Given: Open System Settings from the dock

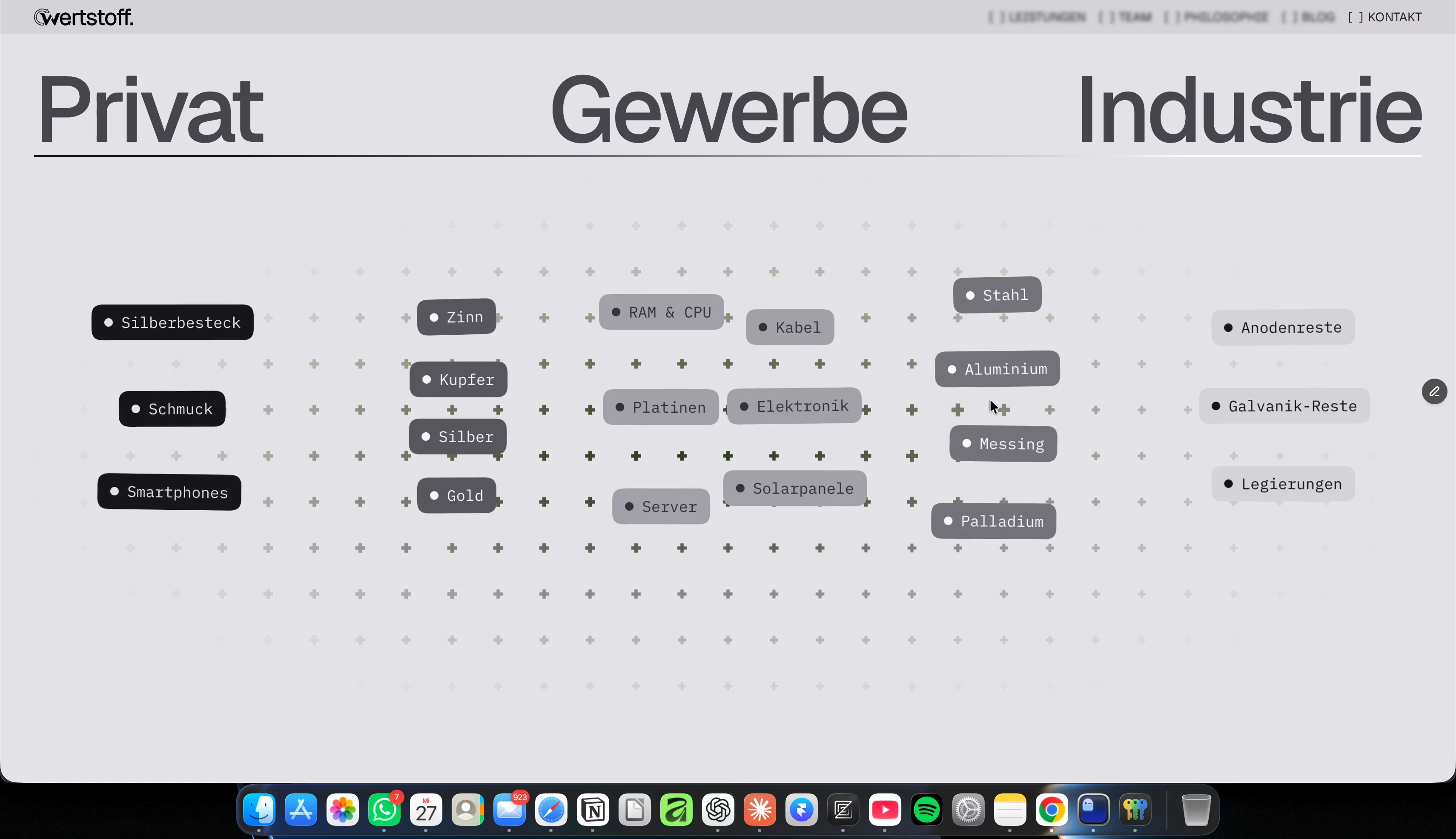Looking at the screenshot, I should pyautogui.click(x=968, y=810).
